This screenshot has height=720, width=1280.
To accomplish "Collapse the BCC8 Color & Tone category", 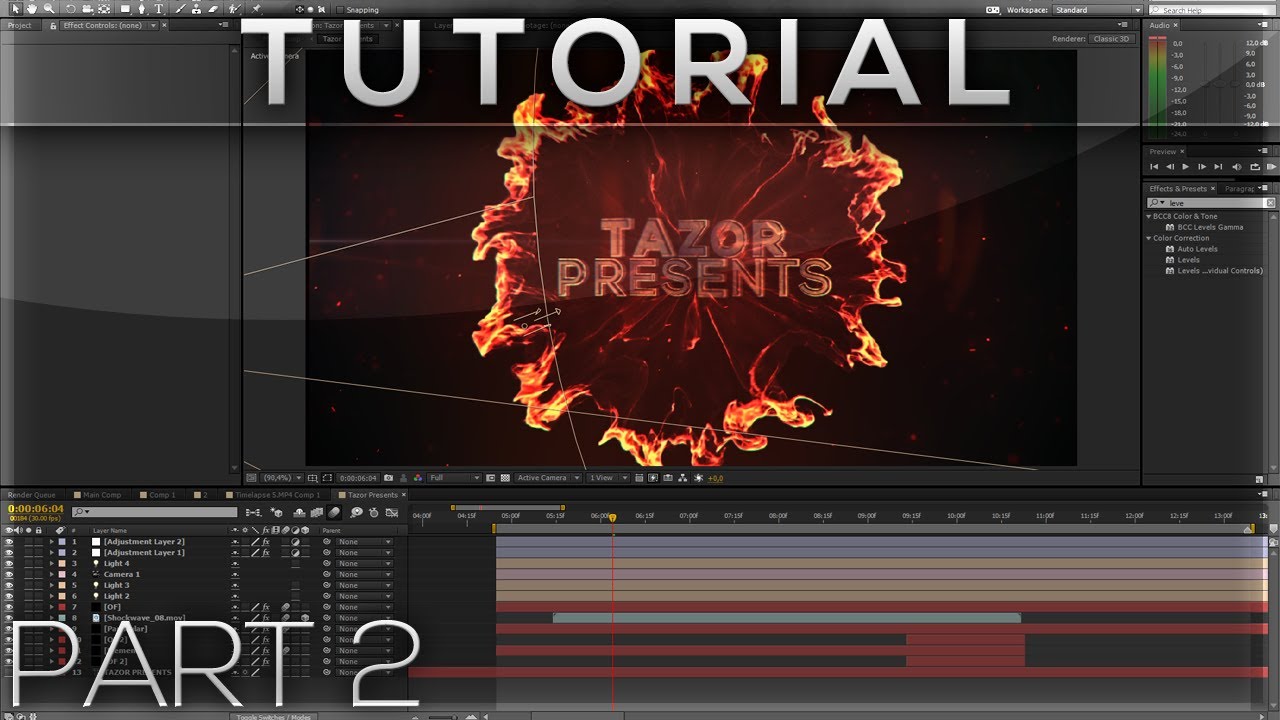I will tap(1149, 216).
